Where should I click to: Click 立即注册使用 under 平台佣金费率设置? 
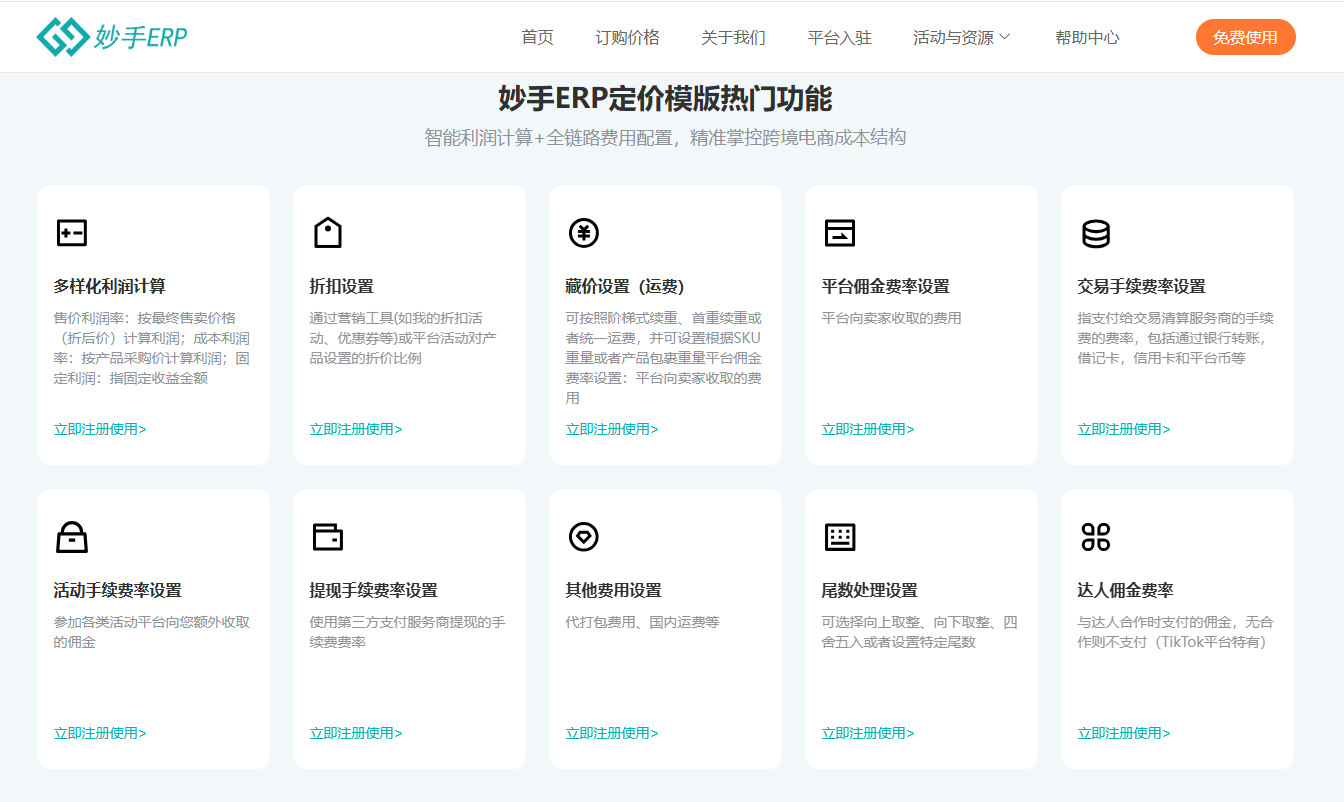(x=868, y=429)
